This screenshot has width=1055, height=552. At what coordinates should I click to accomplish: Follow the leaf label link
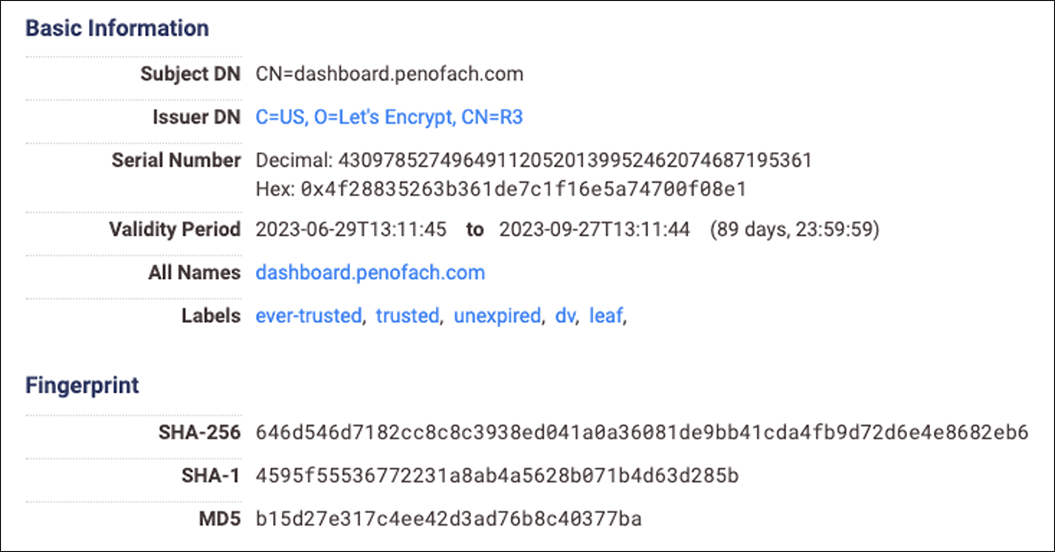[605, 315]
